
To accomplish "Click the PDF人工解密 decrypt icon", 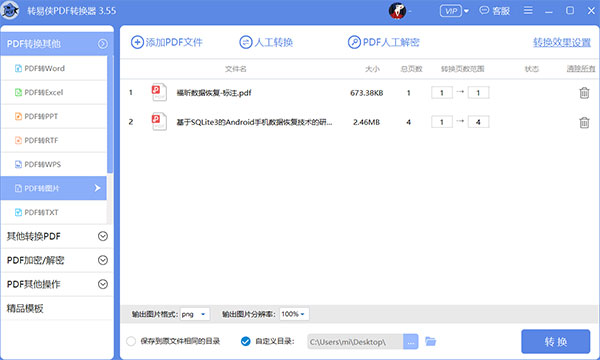I will click(354, 42).
